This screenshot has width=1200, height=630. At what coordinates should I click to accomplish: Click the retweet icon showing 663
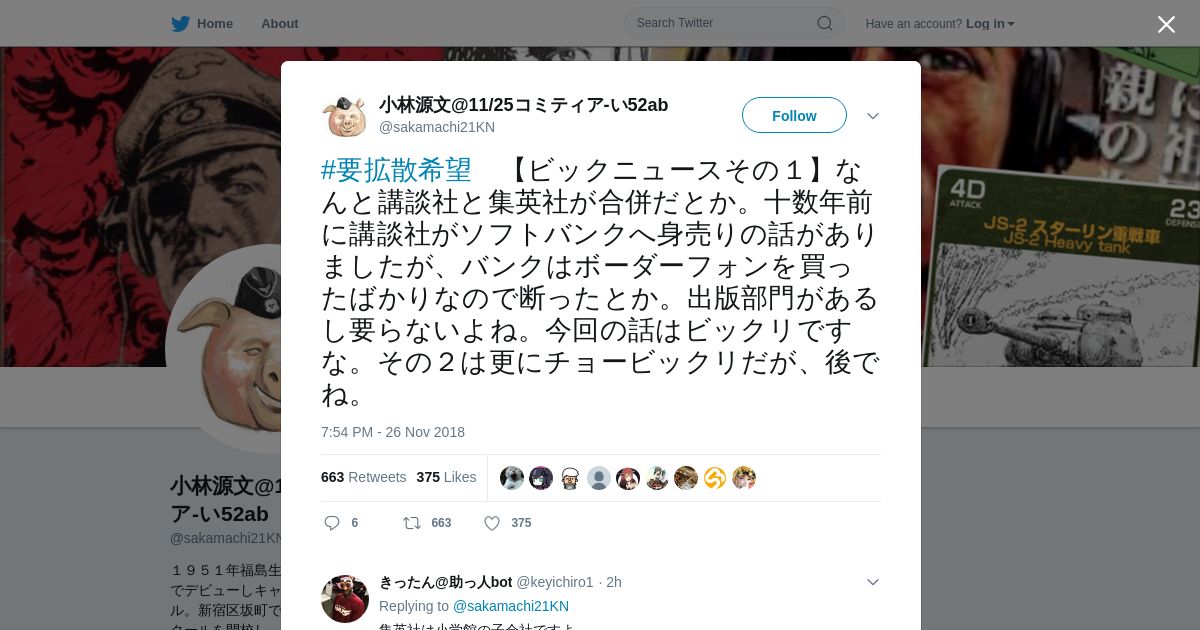pyautogui.click(x=411, y=523)
